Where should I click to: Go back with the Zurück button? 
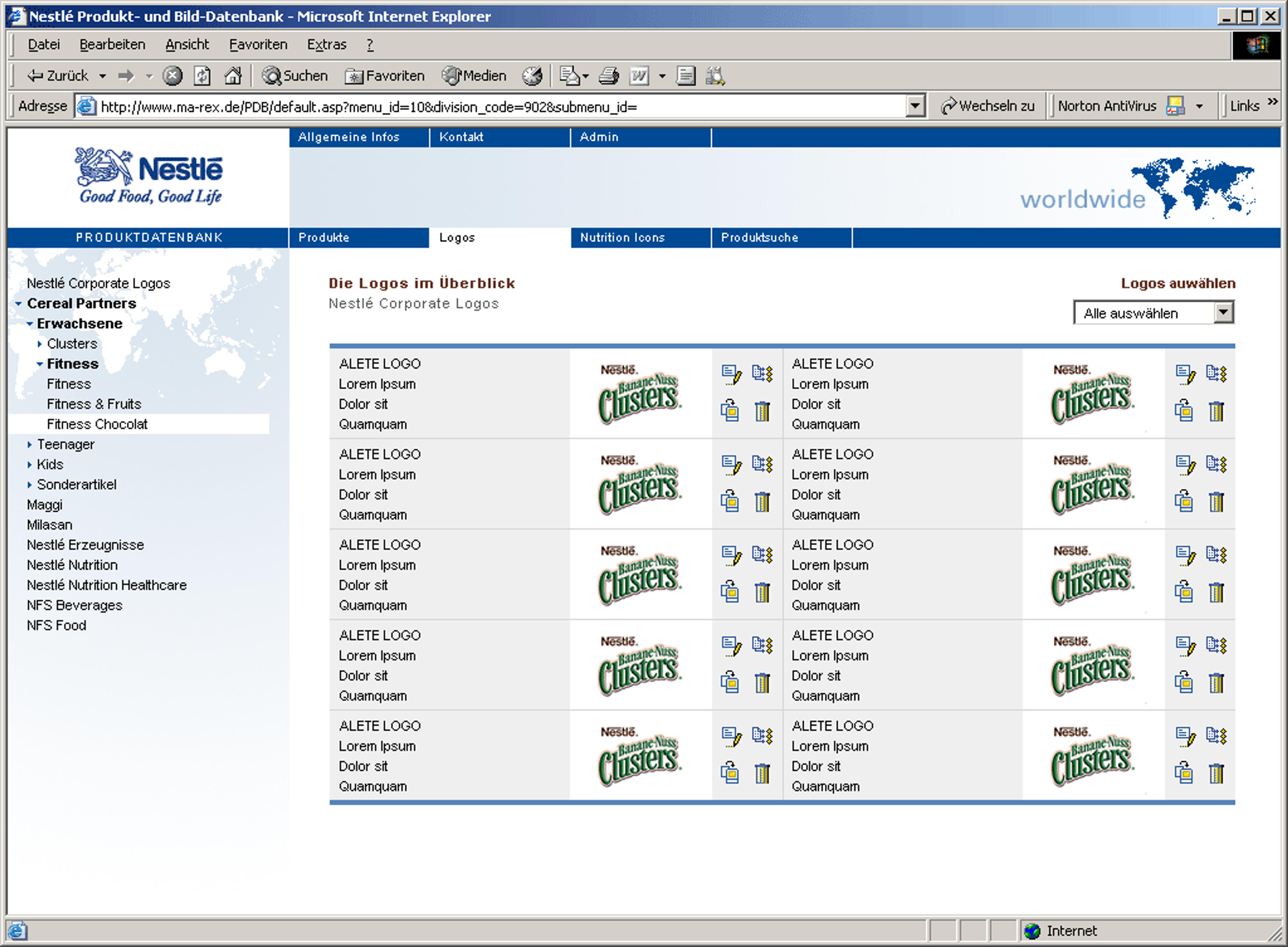click(x=57, y=76)
